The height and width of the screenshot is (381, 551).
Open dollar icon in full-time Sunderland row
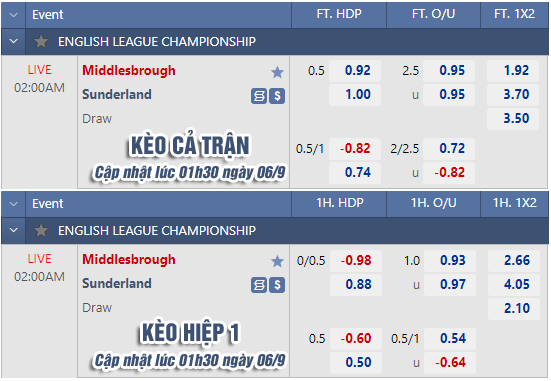point(277,96)
